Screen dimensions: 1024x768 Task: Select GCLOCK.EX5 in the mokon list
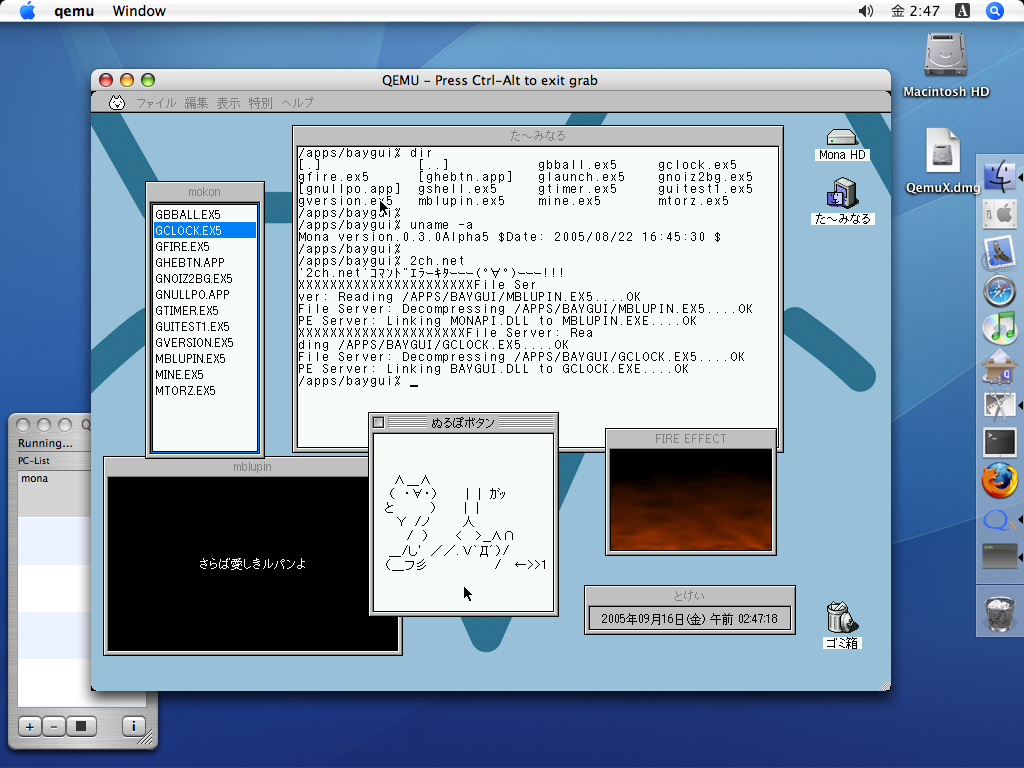[204, 231]
